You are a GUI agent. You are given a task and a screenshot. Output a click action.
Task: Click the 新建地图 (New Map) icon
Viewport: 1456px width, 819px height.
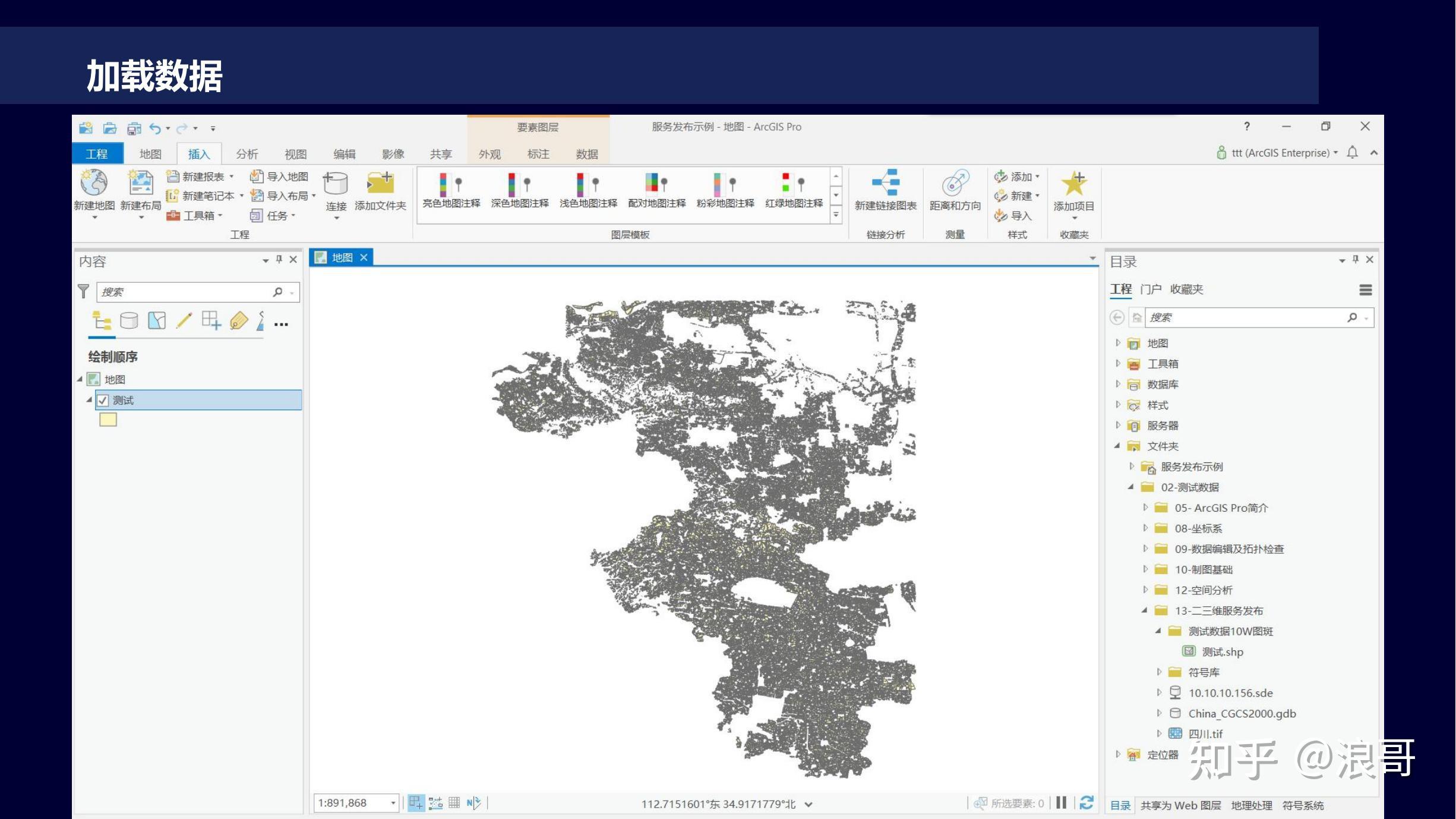coord(94,183)
